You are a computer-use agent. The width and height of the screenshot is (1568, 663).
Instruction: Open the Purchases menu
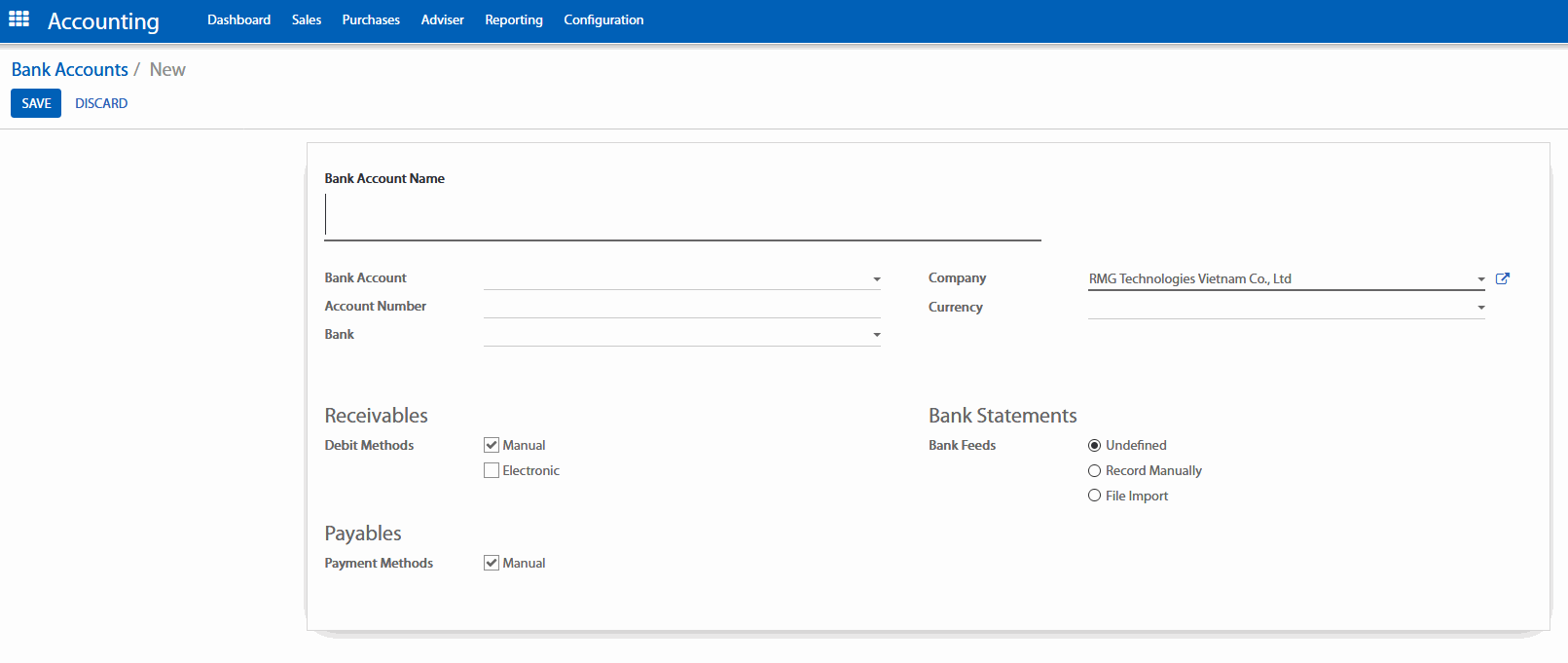pyautogui.click(x=371, y=19)
